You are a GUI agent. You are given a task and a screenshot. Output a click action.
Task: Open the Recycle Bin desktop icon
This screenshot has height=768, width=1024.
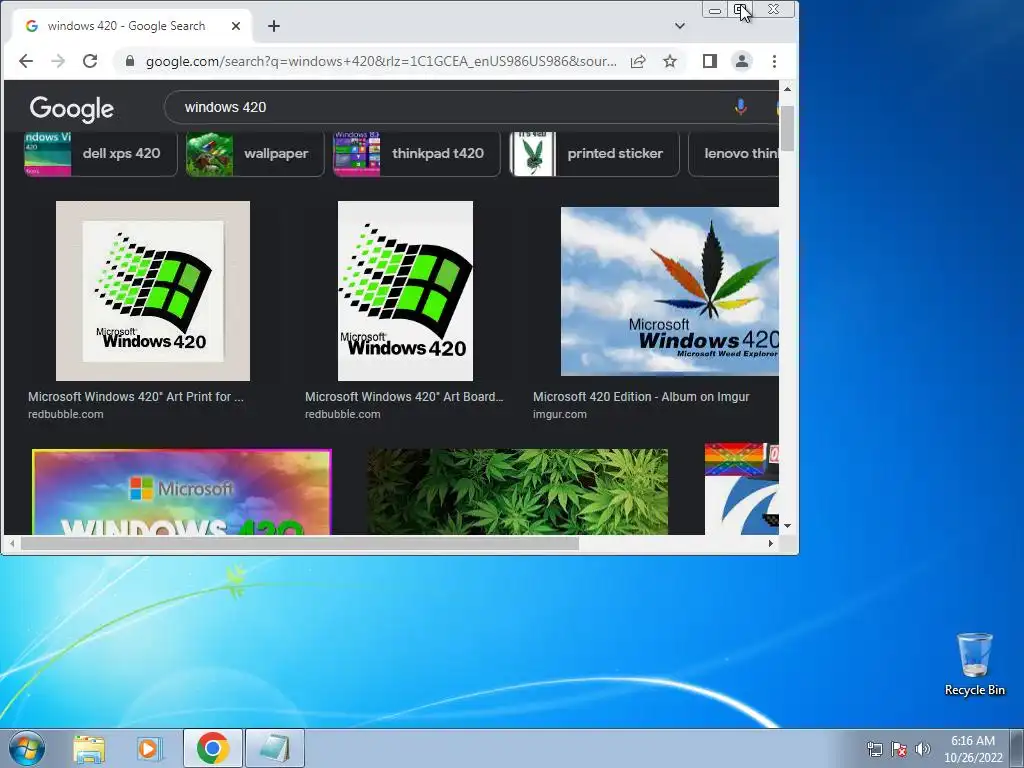coord(974,664)
